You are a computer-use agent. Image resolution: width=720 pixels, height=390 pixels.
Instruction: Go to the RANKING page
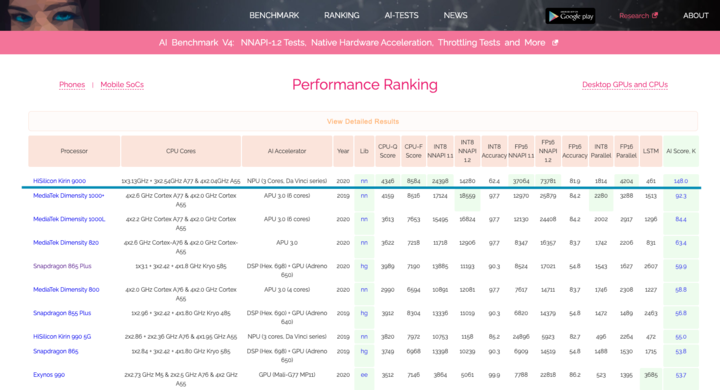(342, 16)
